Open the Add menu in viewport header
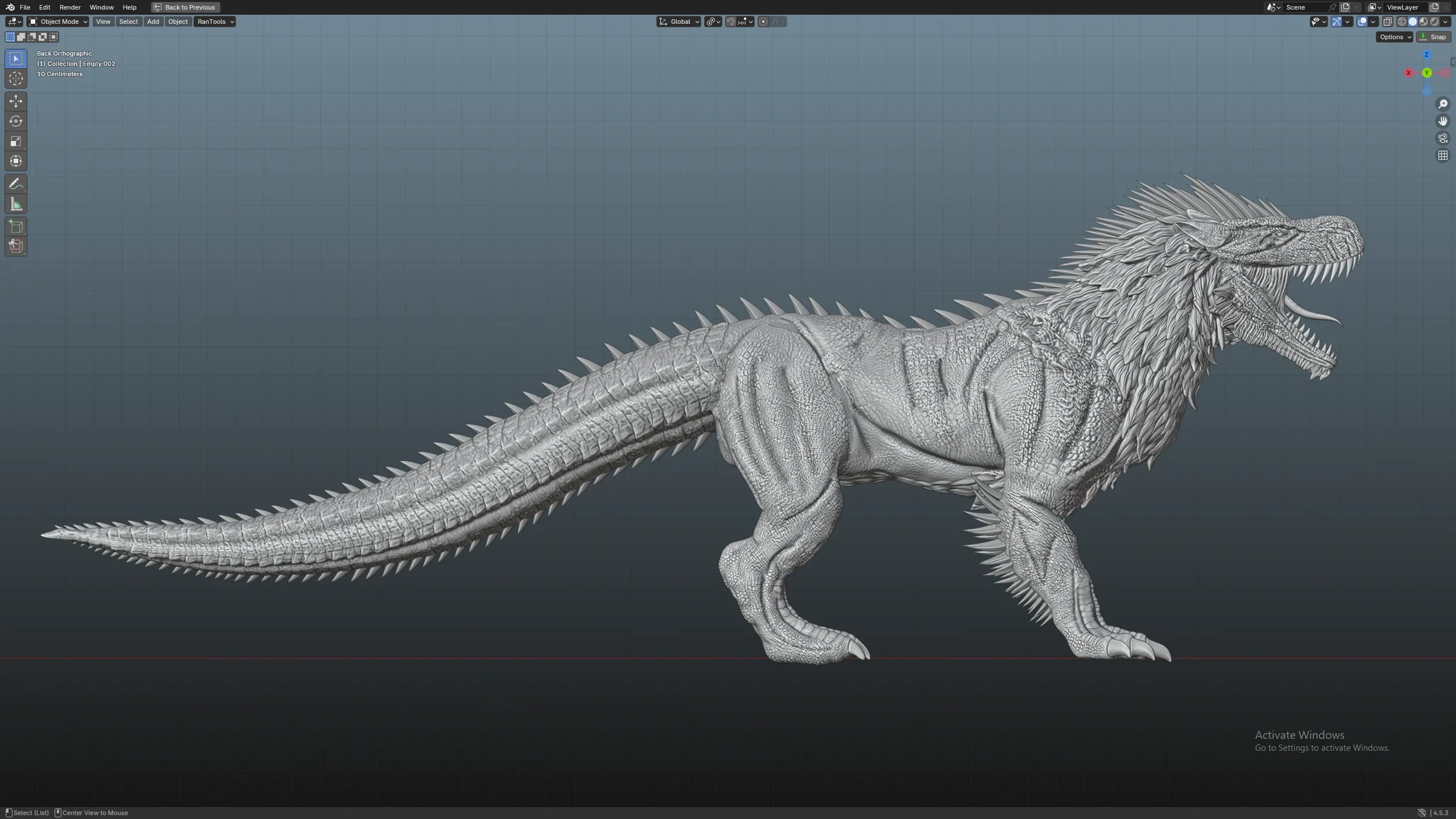The height and width of the screenshot is (819, 1456). click(153, 22)
